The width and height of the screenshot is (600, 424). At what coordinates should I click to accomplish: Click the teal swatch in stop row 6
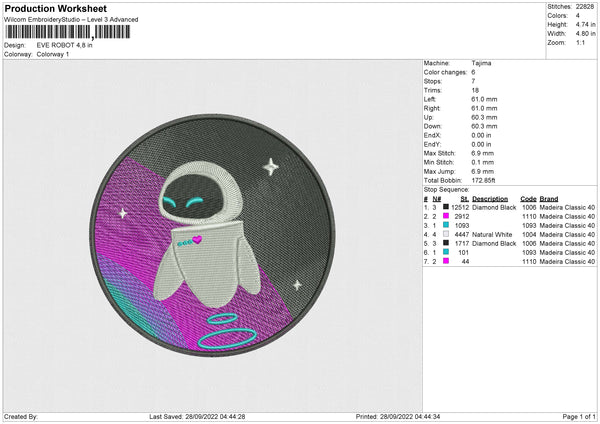pyautogui.click(x=446, y=252)
